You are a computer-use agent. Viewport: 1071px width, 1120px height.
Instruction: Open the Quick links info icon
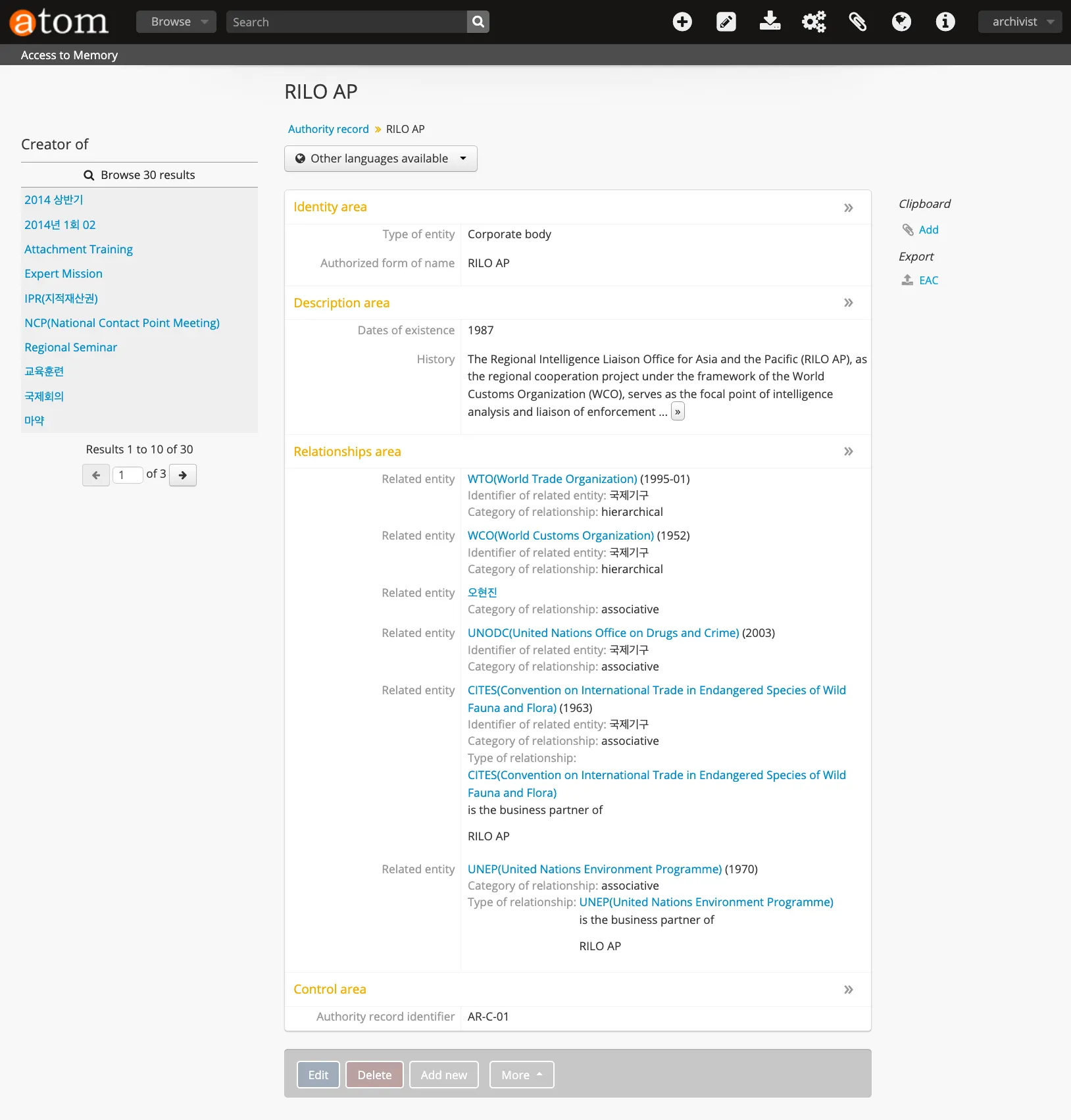tap(945, 22)
